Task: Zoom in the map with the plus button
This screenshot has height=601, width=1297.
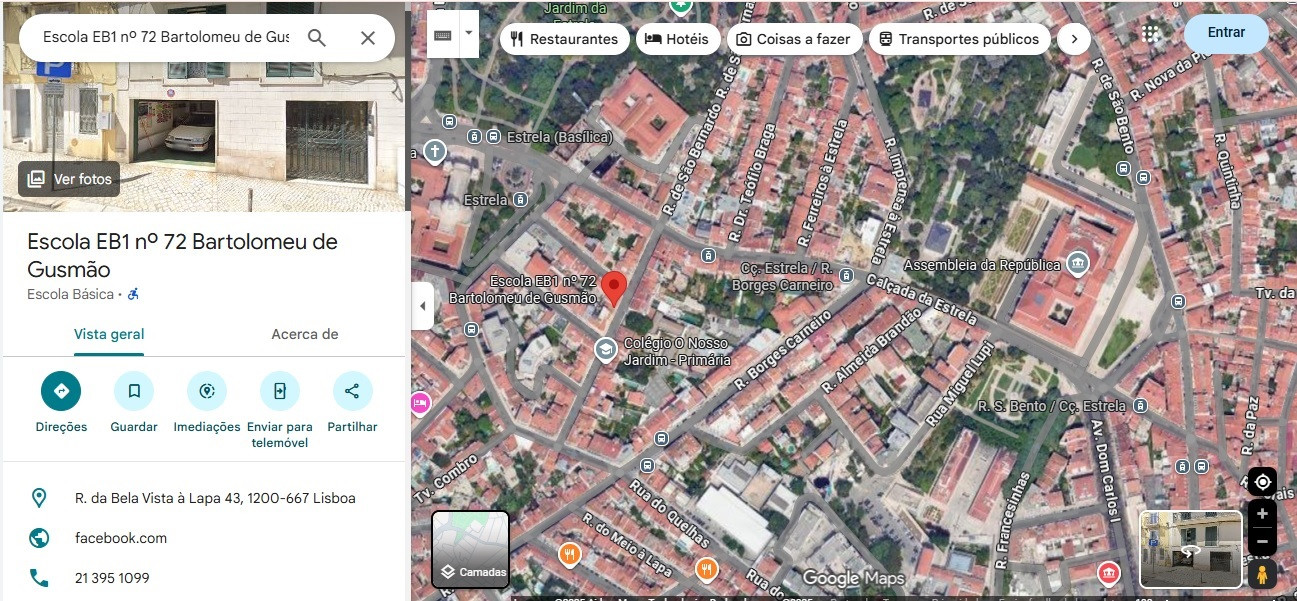Action: point(1262,514)
